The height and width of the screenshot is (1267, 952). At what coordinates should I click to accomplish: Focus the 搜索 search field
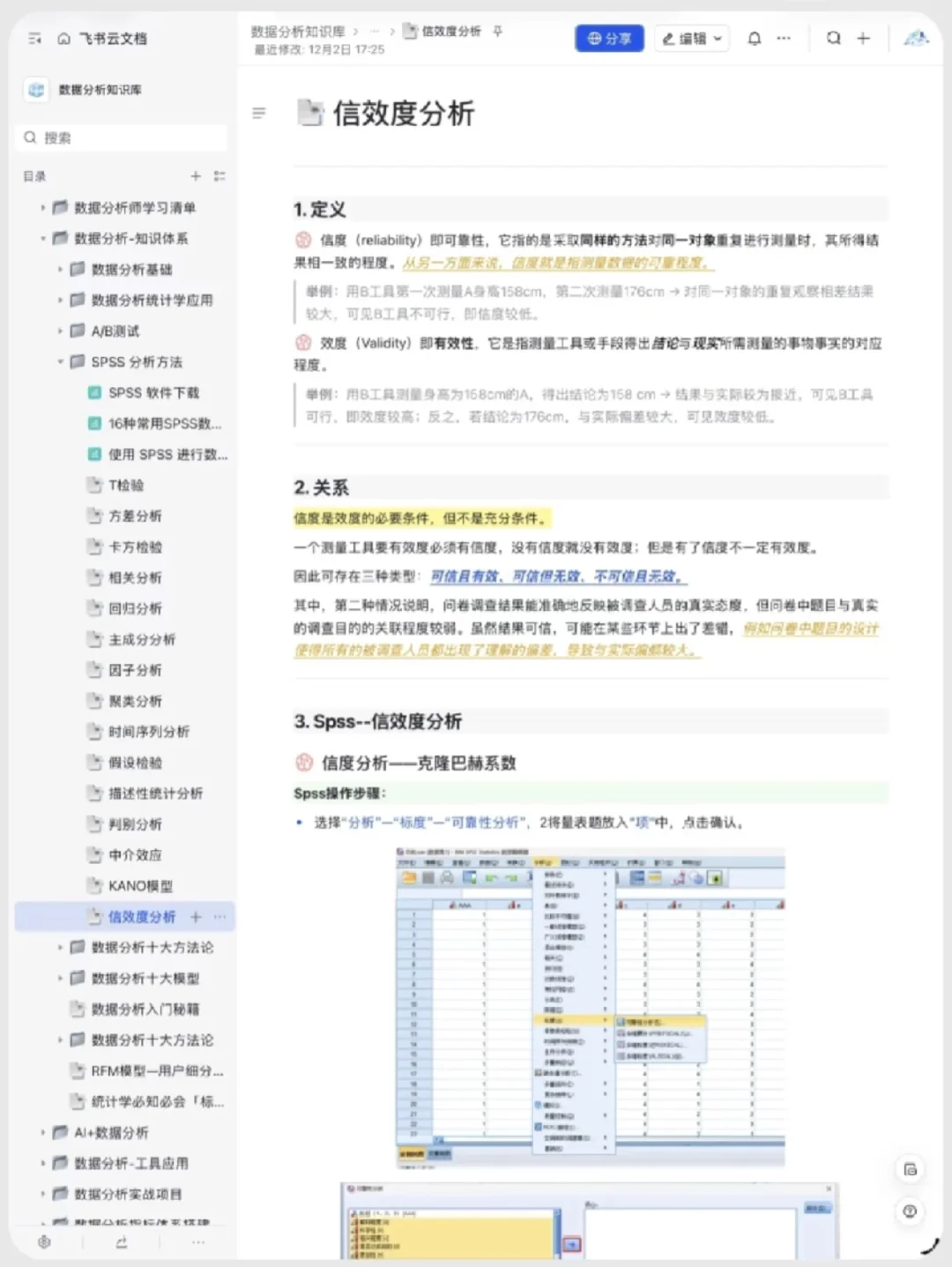point(122,138)
